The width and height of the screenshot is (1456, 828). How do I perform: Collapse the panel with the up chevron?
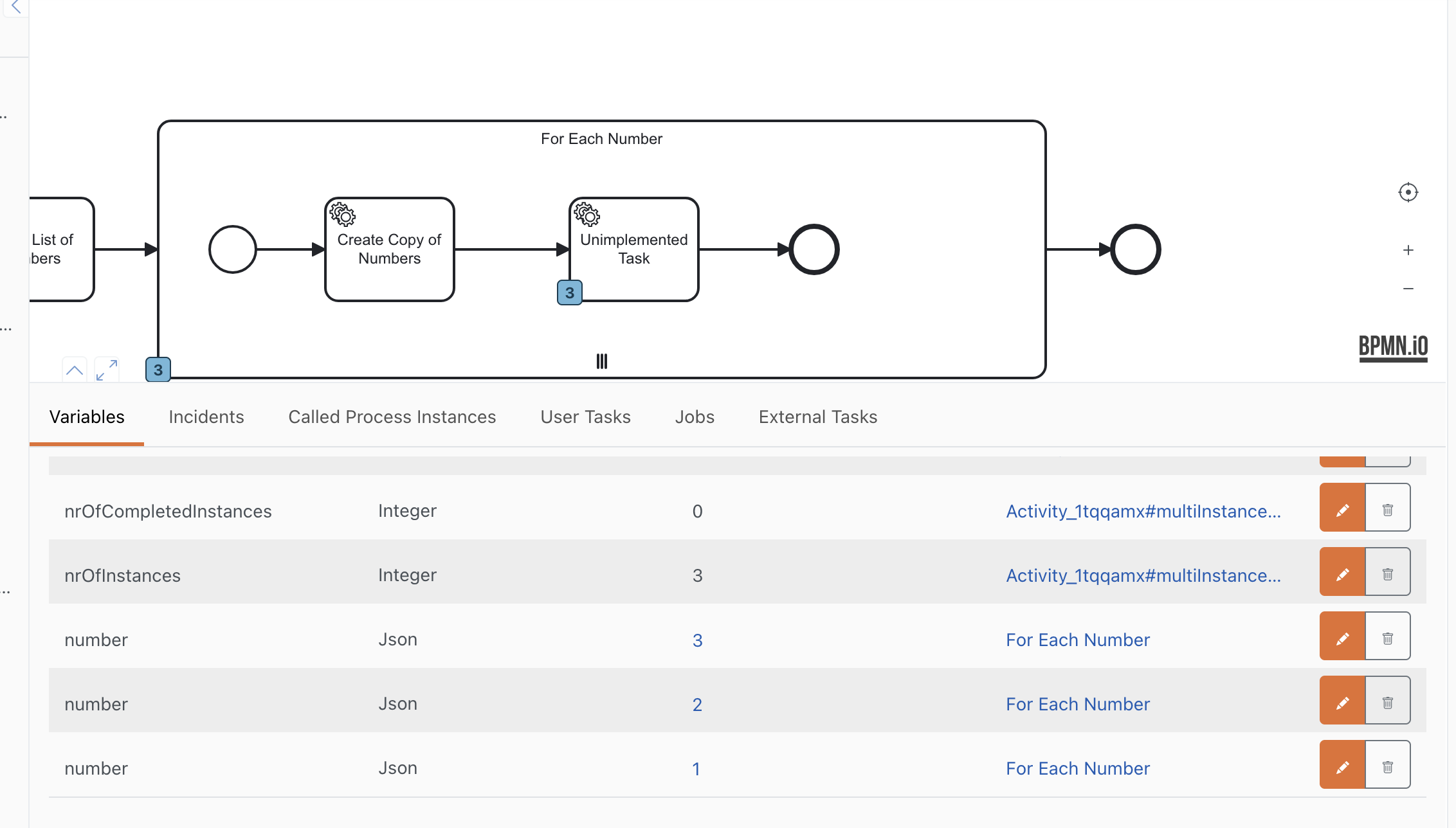tap(75, 370)
